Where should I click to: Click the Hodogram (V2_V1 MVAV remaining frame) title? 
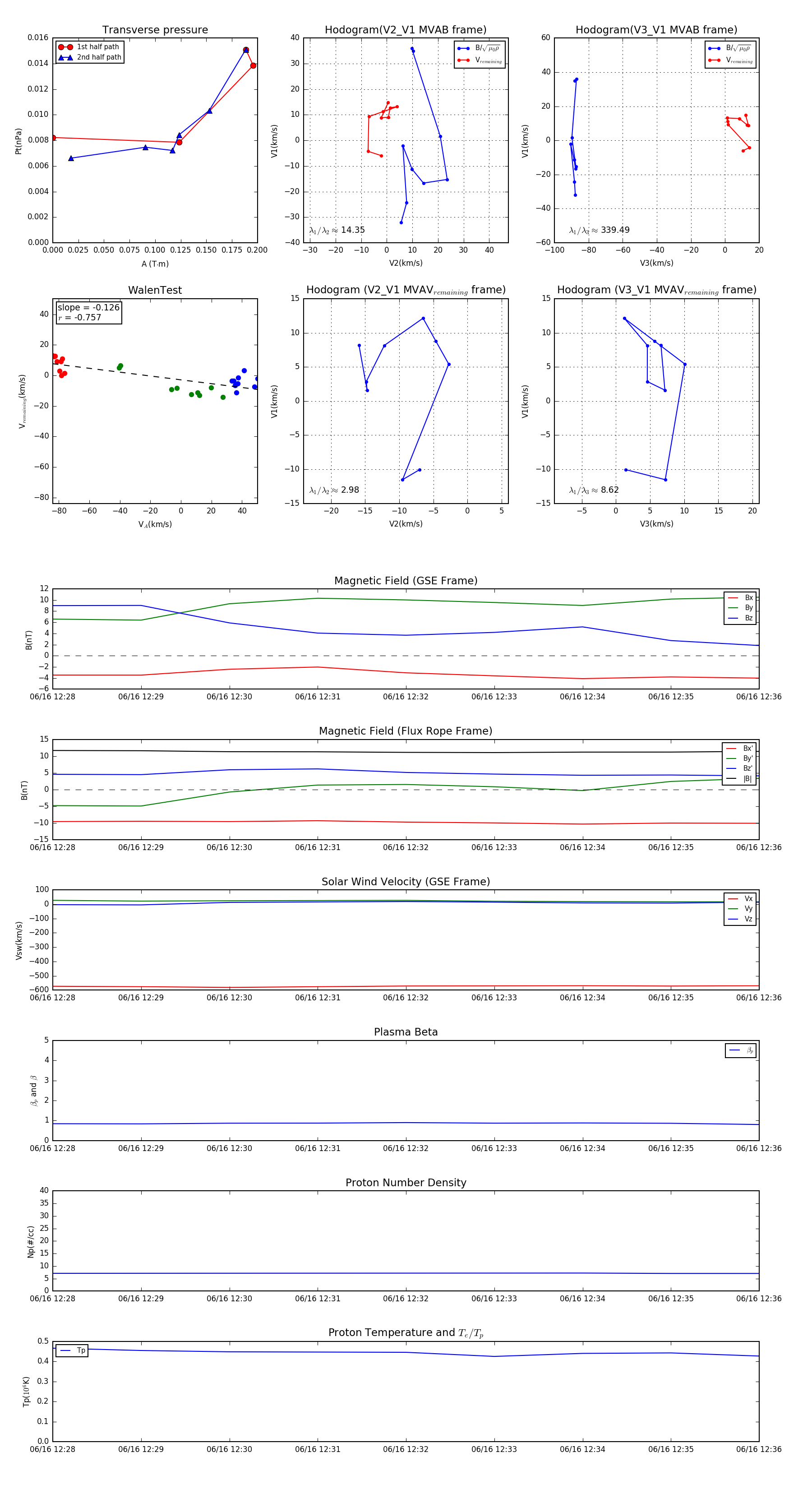point(406,290)
